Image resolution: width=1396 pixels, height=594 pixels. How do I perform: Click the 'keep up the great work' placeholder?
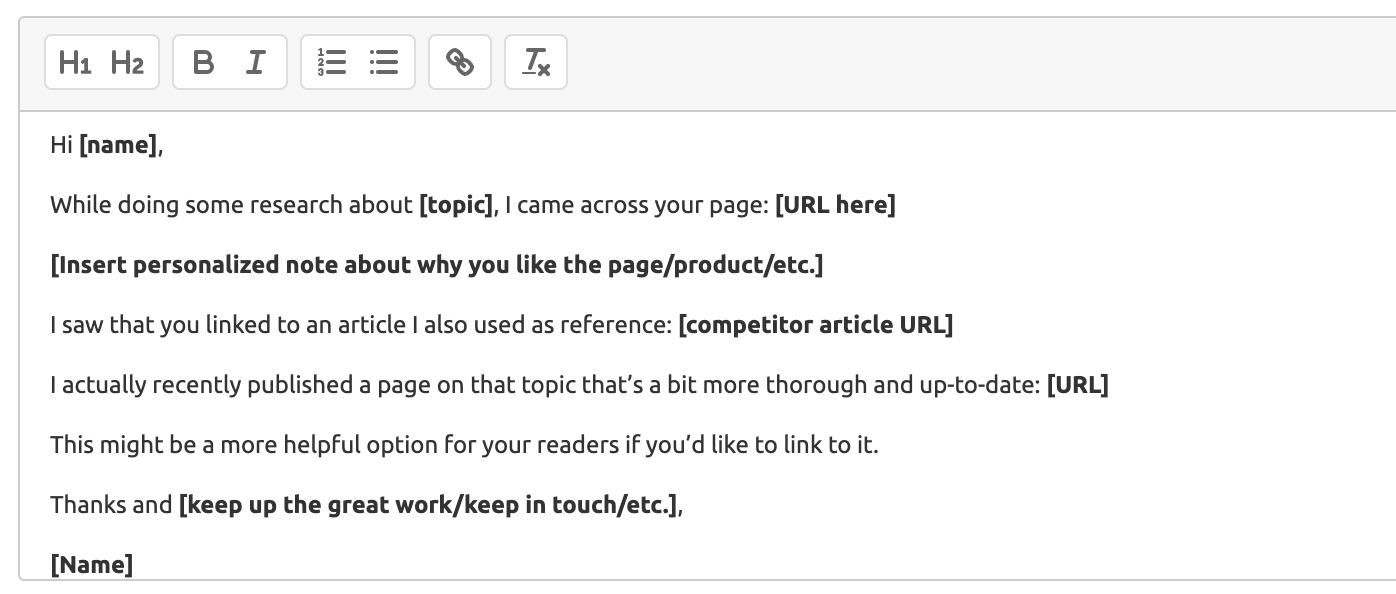[430, 505]
